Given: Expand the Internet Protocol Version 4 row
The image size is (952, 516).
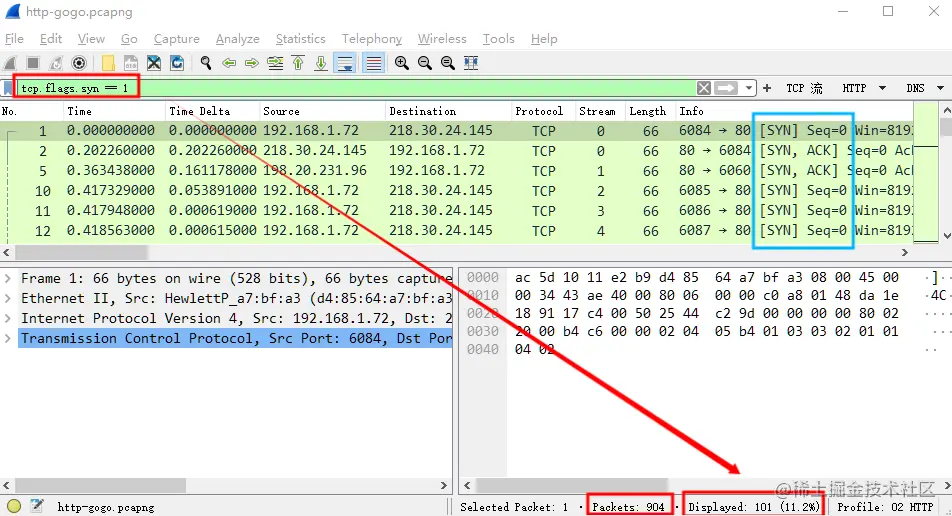Looking at the screenshot, I should coord(7,319).
